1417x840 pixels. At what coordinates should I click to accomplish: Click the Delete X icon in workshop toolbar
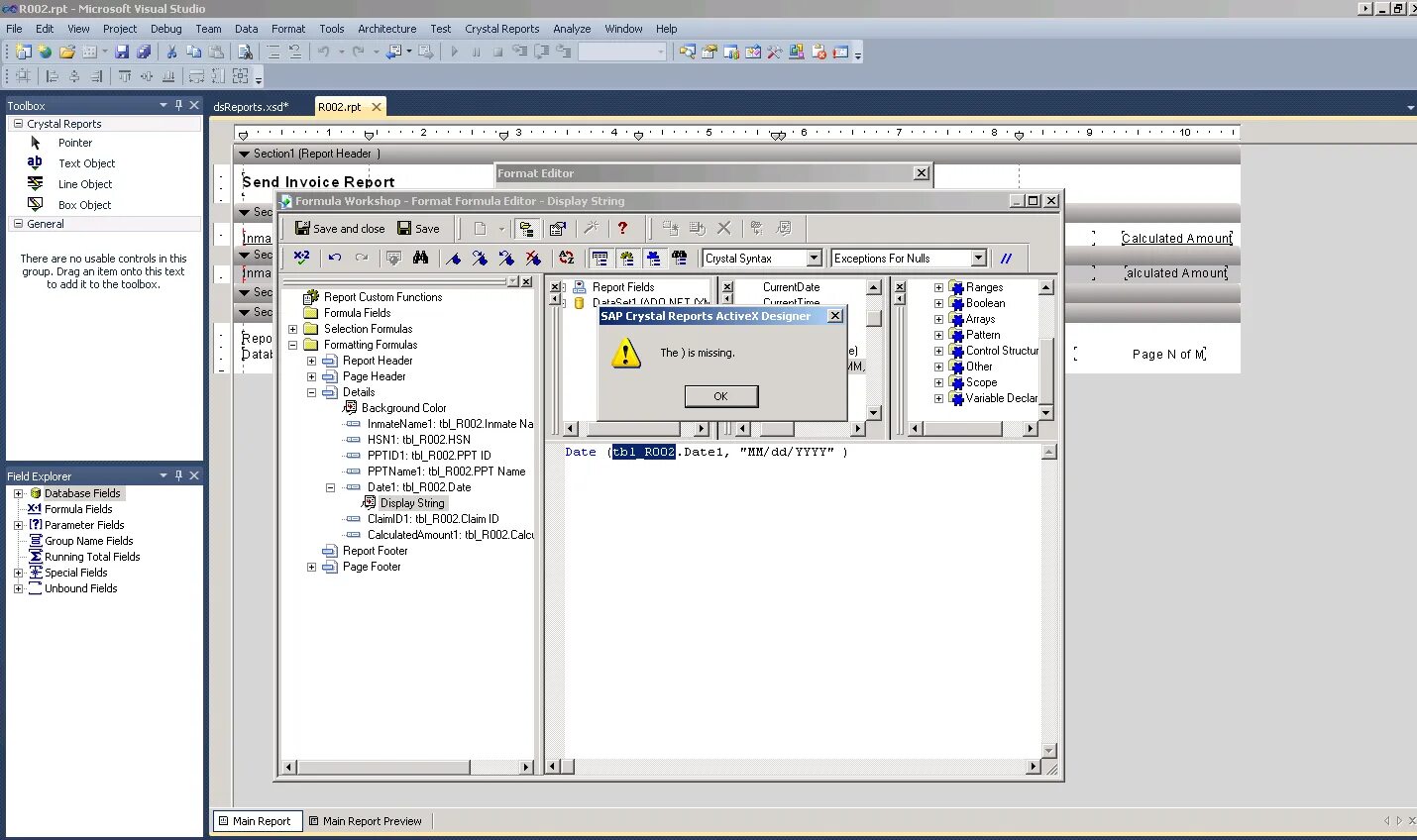click(x=724, y=228)
